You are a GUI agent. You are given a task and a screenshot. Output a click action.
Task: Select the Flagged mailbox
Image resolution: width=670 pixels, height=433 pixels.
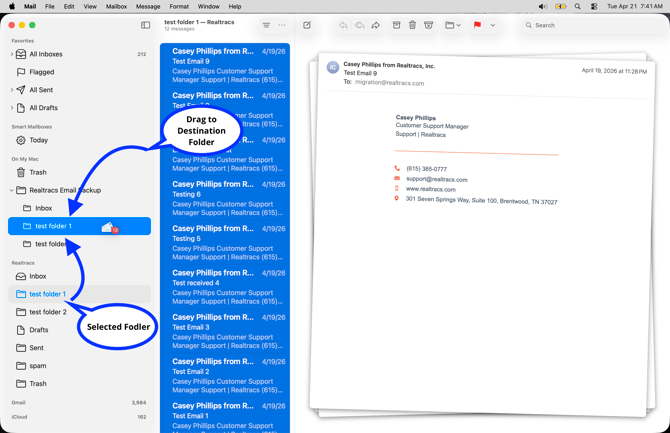(79, 72)
